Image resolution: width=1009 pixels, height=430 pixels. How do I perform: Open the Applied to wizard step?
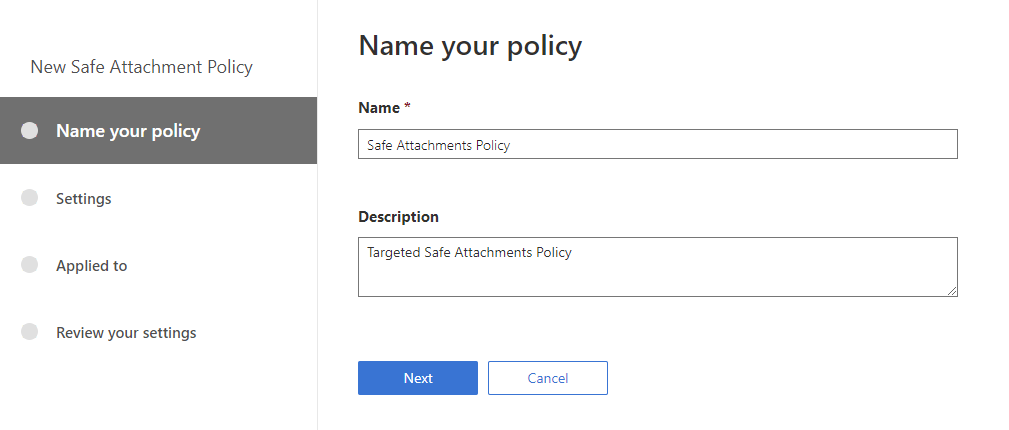coord(91,266)
